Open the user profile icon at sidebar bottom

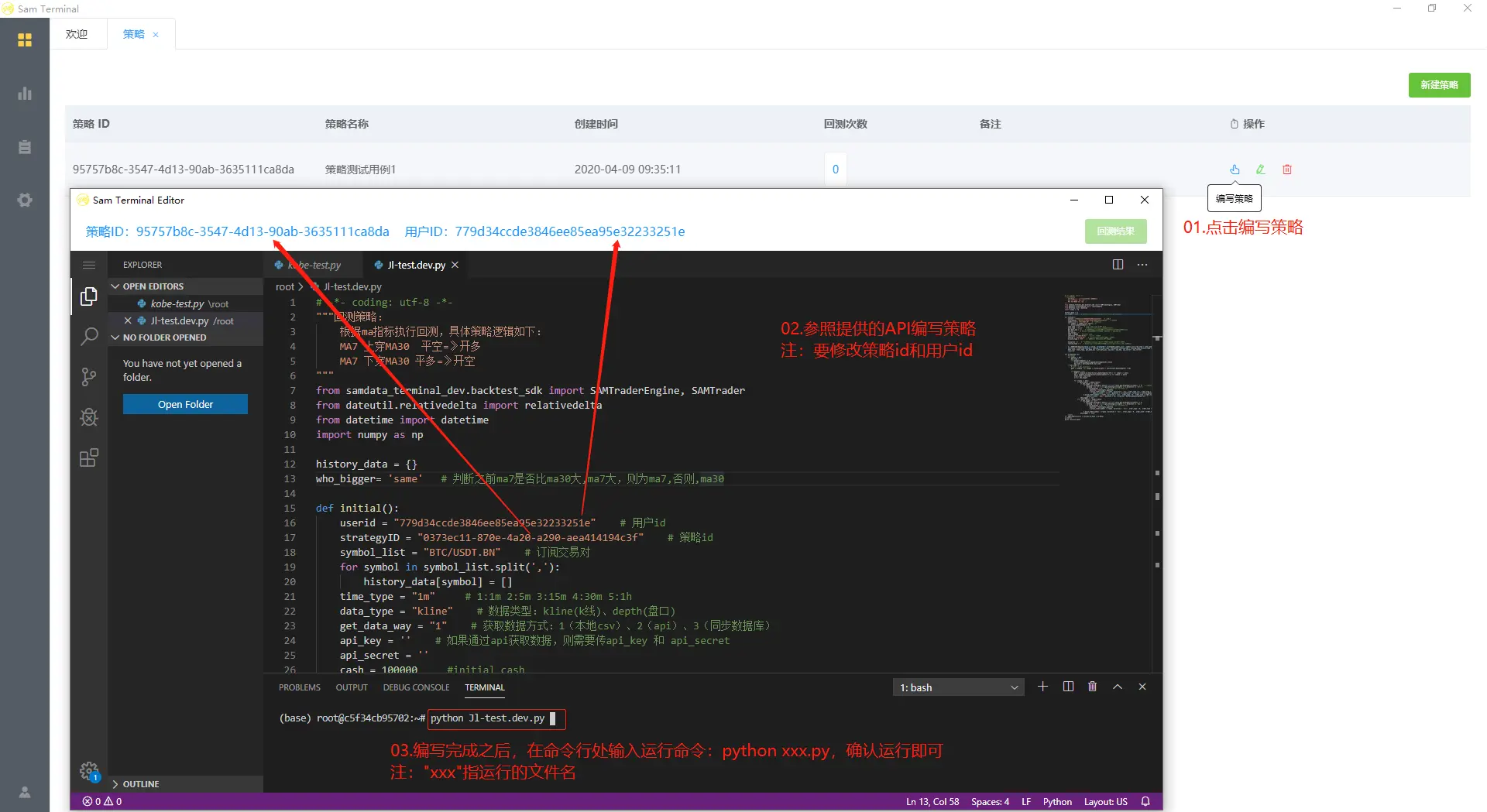25,792
